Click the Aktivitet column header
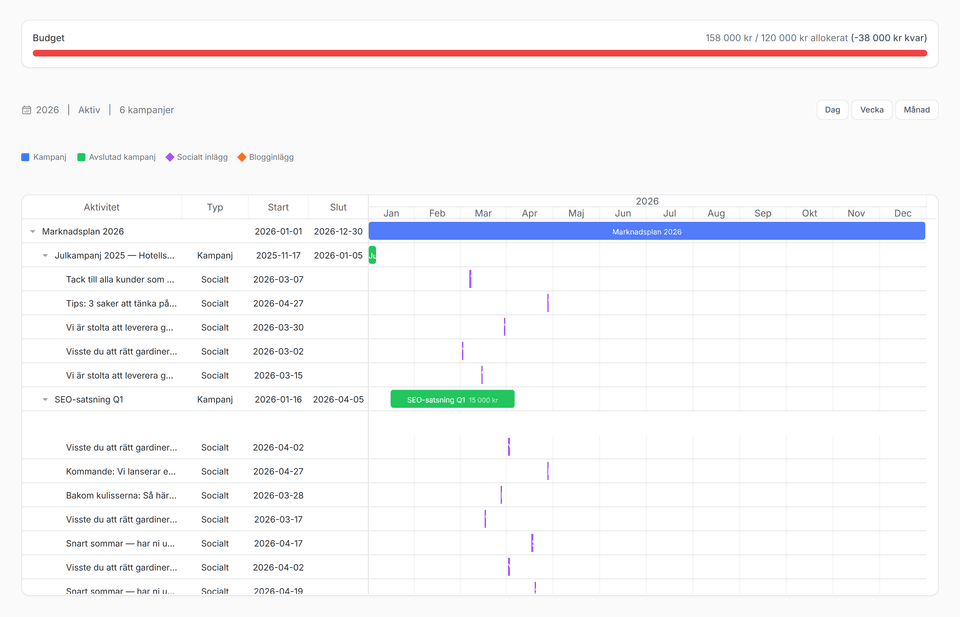960x617 pixels. coord(101,207)
